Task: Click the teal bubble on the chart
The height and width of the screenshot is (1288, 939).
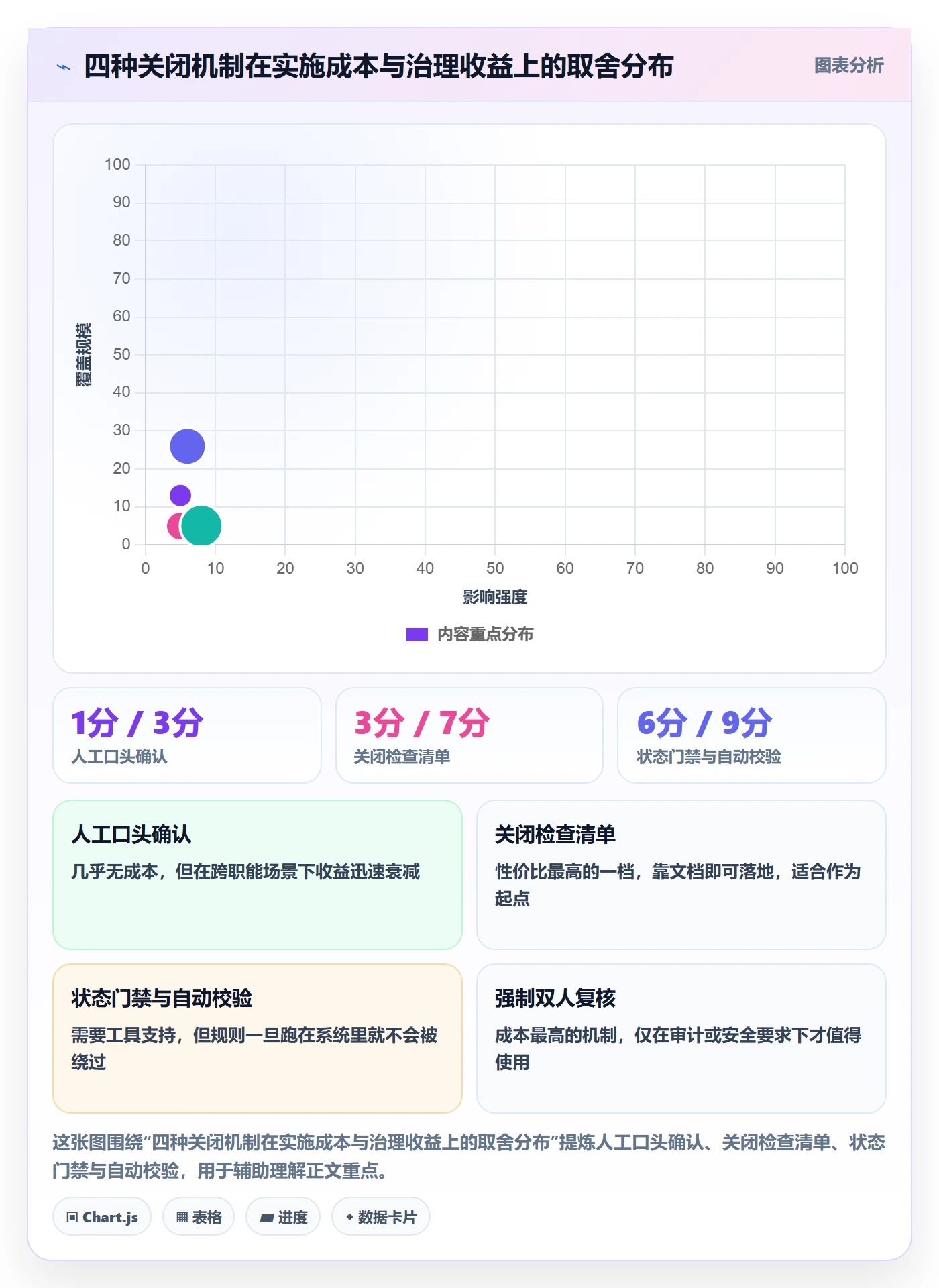Action: pos(201,526)
